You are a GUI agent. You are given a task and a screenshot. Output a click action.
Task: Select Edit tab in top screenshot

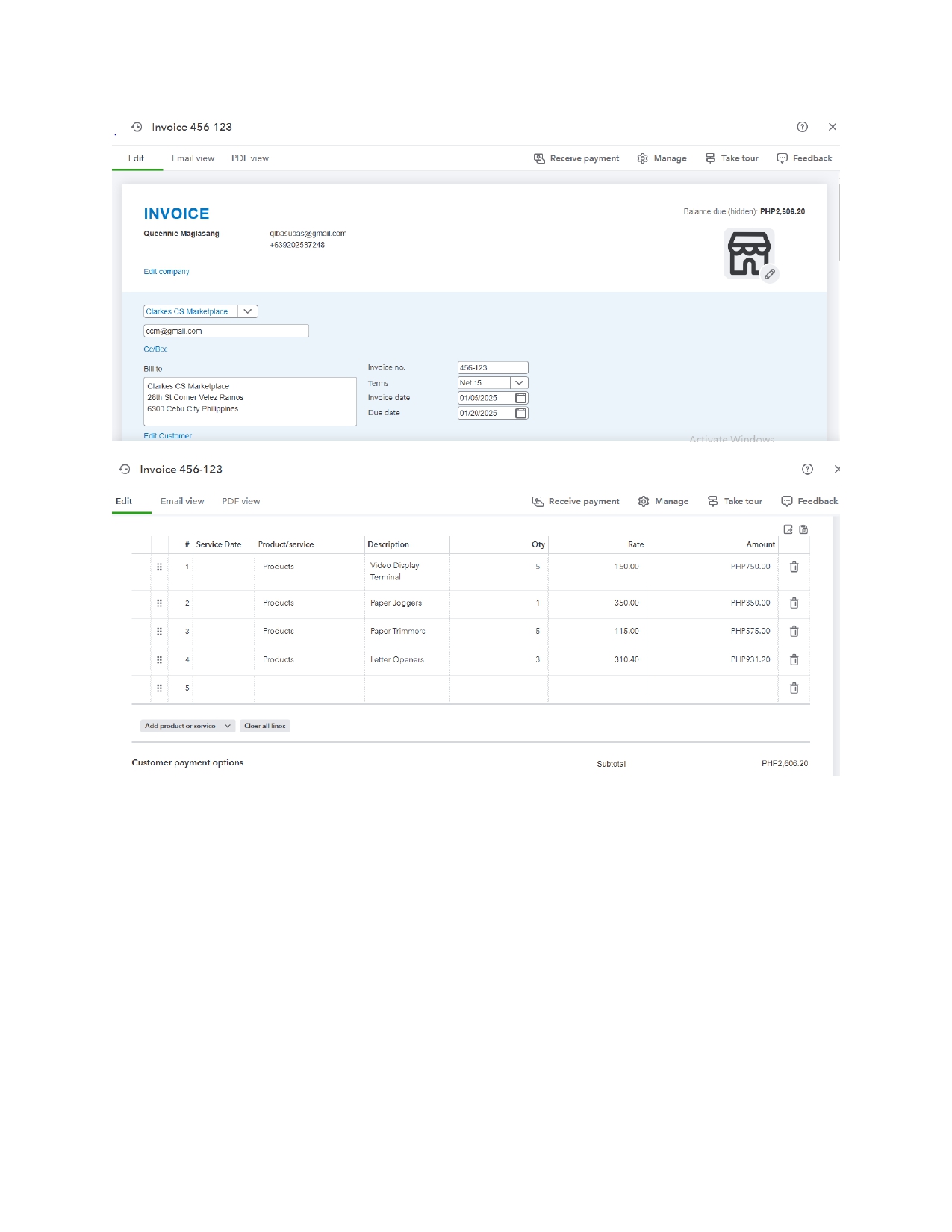[x=136, y=158]
